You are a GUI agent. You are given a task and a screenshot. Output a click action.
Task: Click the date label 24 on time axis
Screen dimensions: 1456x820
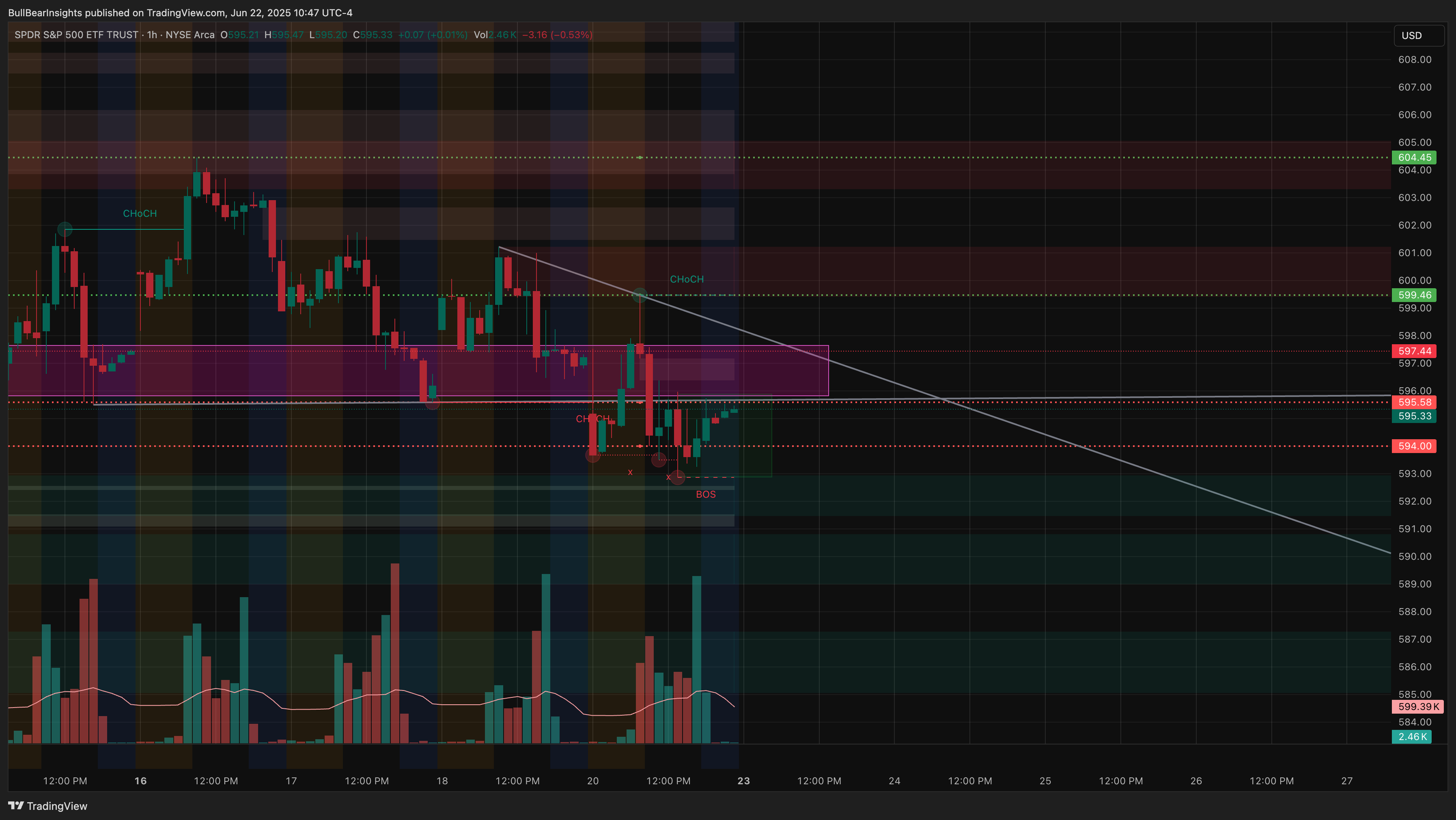tap(894, 781)
